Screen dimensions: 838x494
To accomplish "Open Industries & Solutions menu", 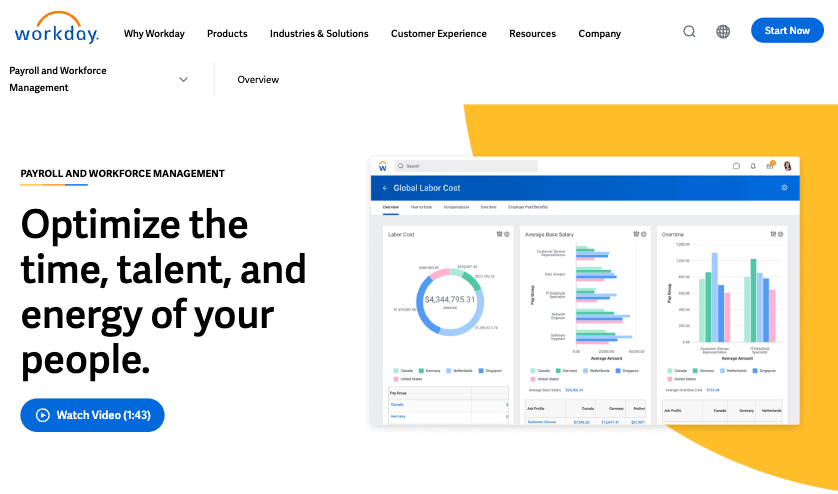I will [x=319, y=34].
